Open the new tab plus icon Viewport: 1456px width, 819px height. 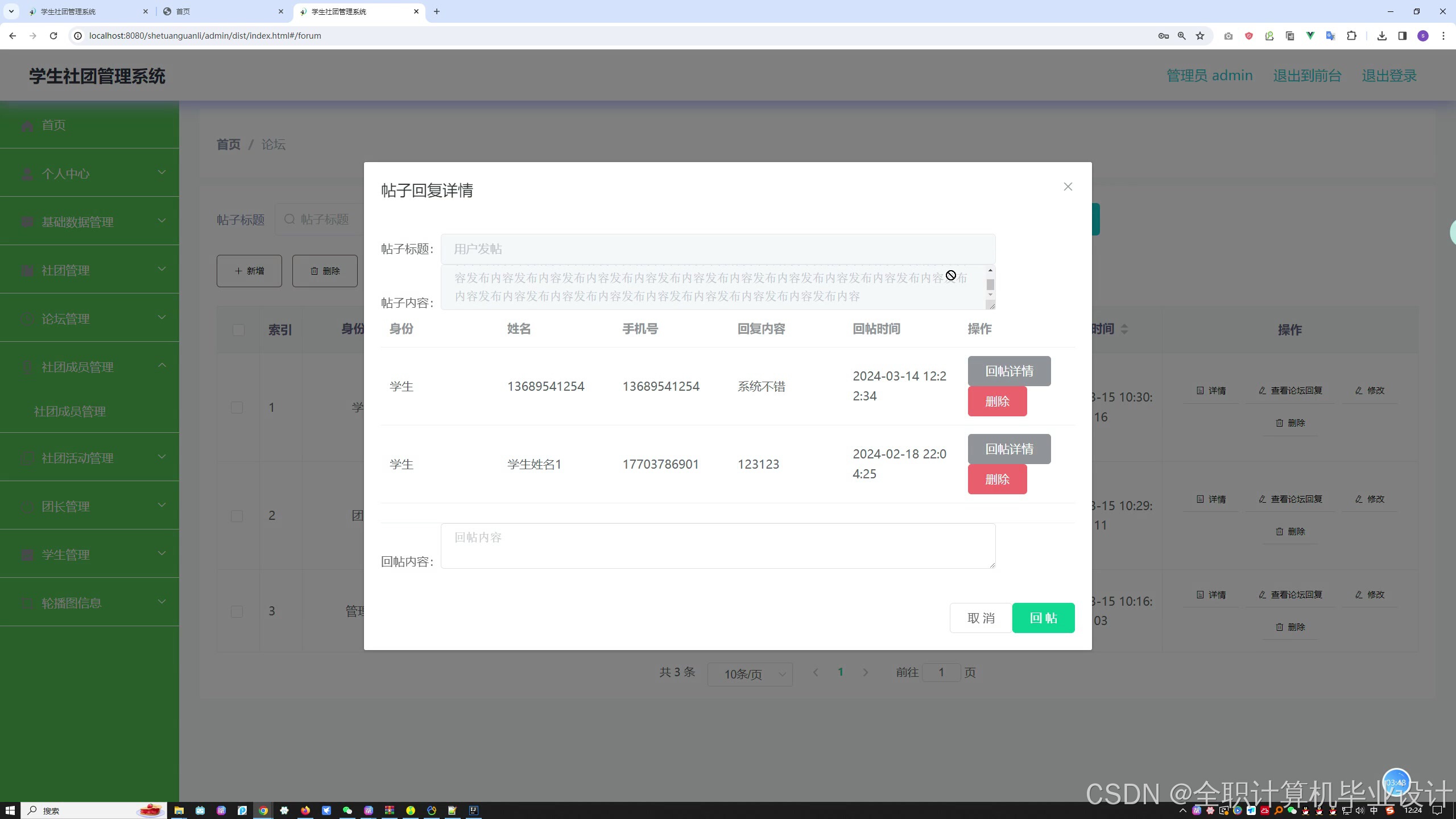pyautogui.click(x=436, y=11)
